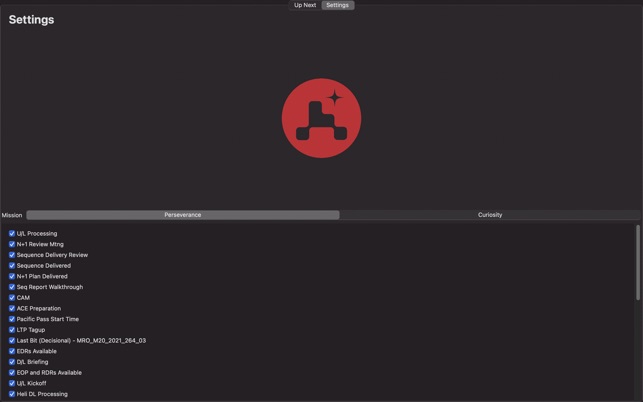Image resolution: width=643 pixels, height=402 pixels.
Task: Choose the Perseverance mission segment
Action: pos(183,215)
